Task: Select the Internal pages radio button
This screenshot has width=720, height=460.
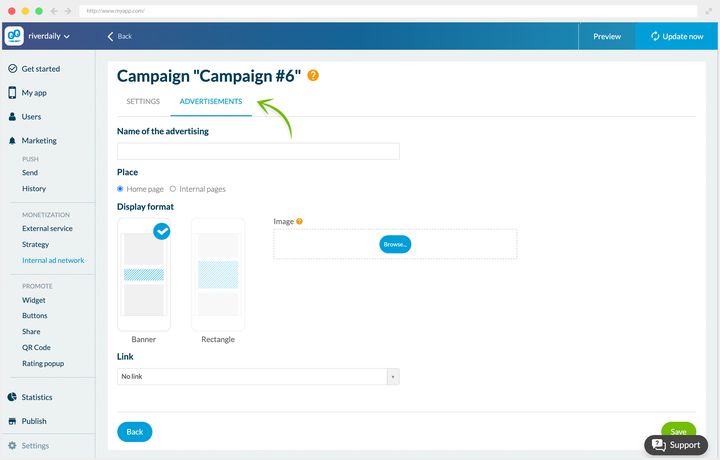Action: (x=173, y=189)
